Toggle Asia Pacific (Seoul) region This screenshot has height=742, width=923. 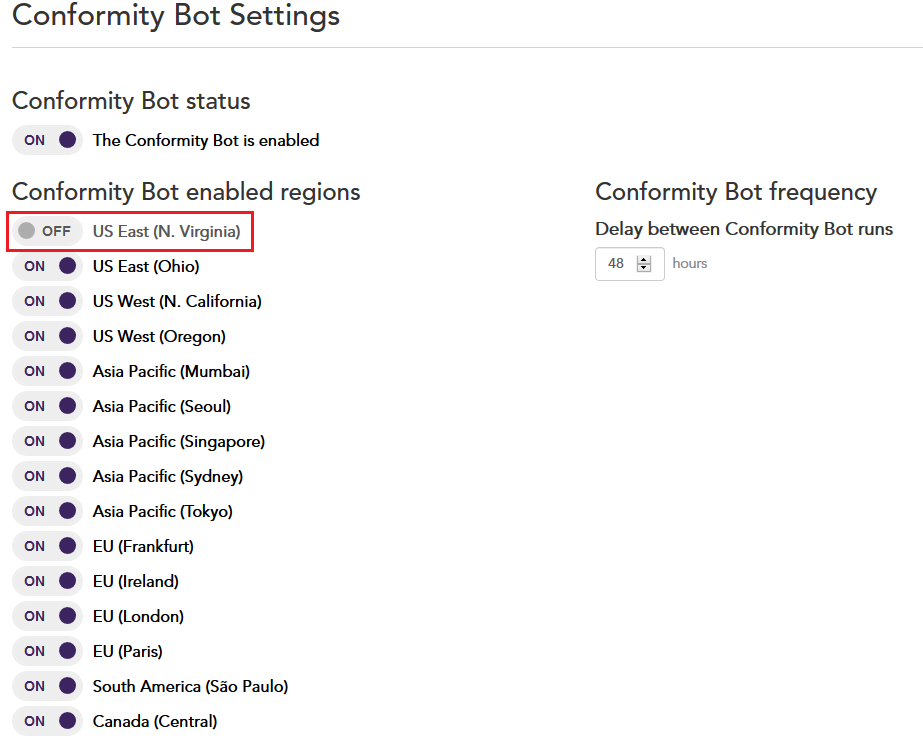[x=47, y=406]
